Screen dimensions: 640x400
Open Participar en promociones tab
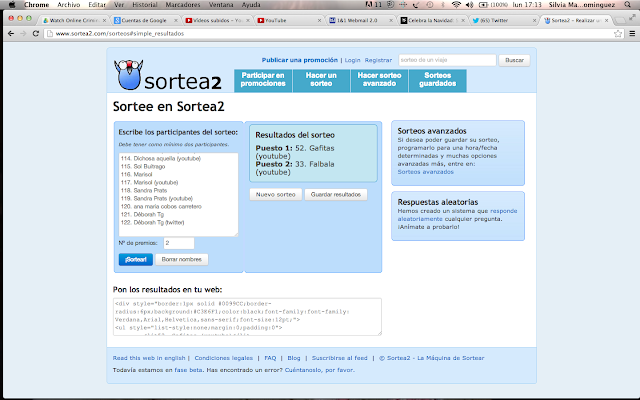263,80
